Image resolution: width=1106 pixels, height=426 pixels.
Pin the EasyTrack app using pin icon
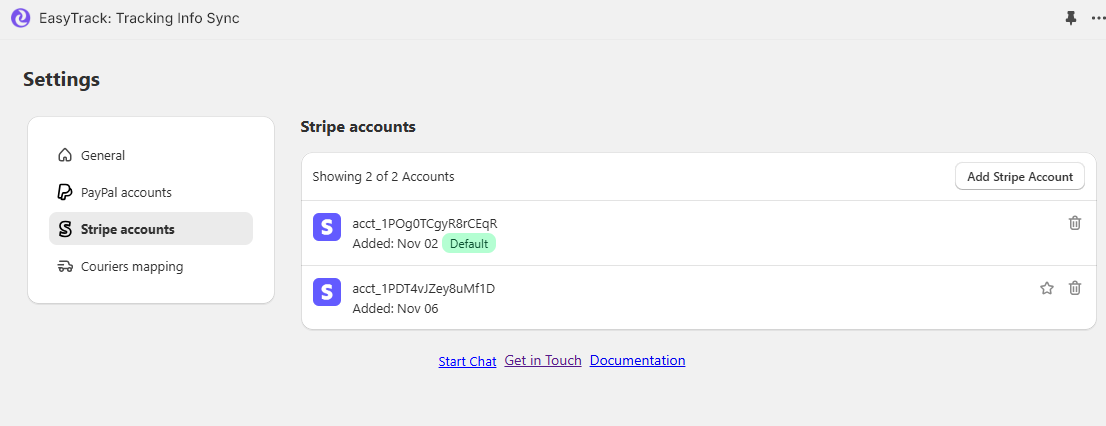click(1071, 18)
